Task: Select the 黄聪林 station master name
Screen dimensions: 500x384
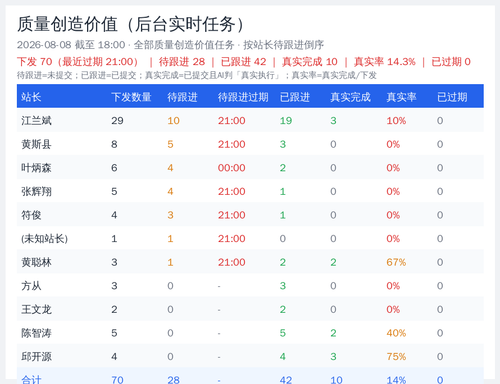Action: (36, 262)
